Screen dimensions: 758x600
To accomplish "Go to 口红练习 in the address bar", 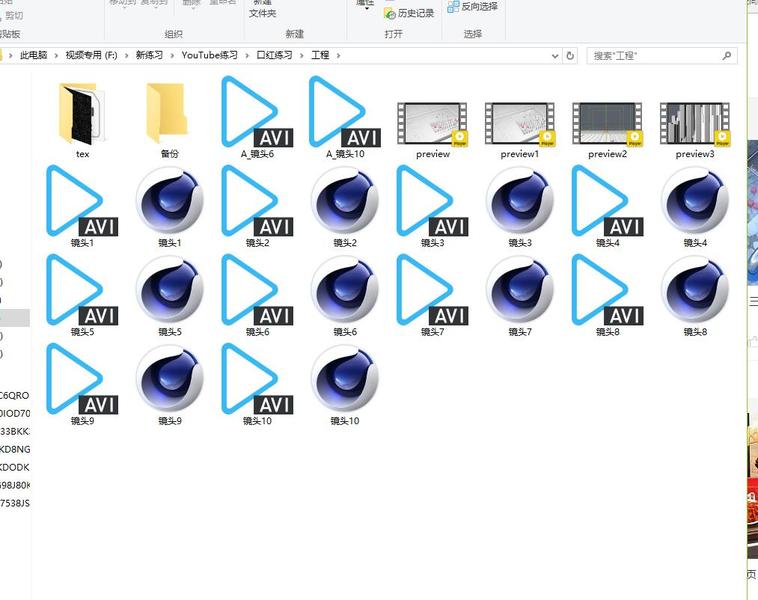I will pyautogui.click(x=274, y=55).
